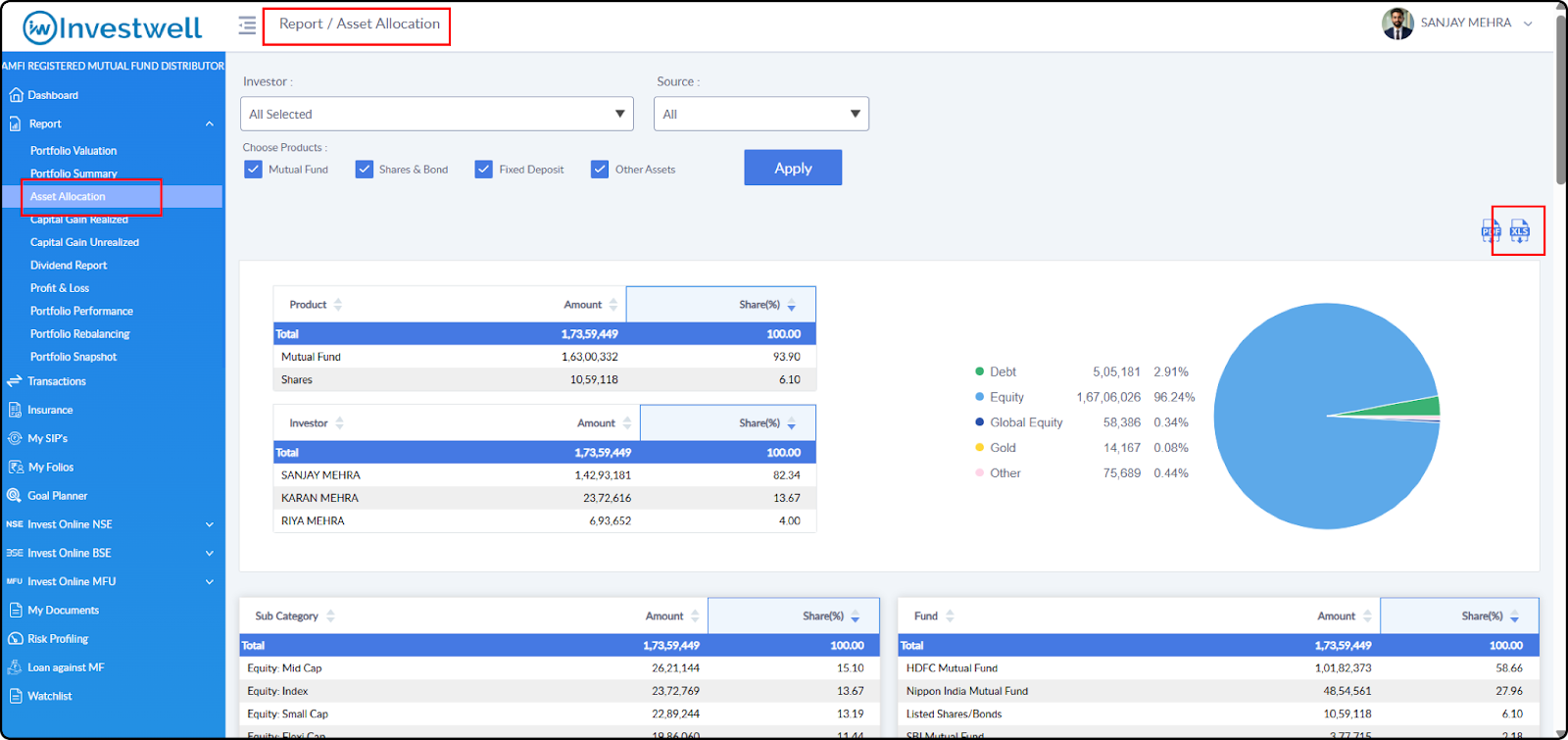Click the Watchlist icon

(16, 696)
